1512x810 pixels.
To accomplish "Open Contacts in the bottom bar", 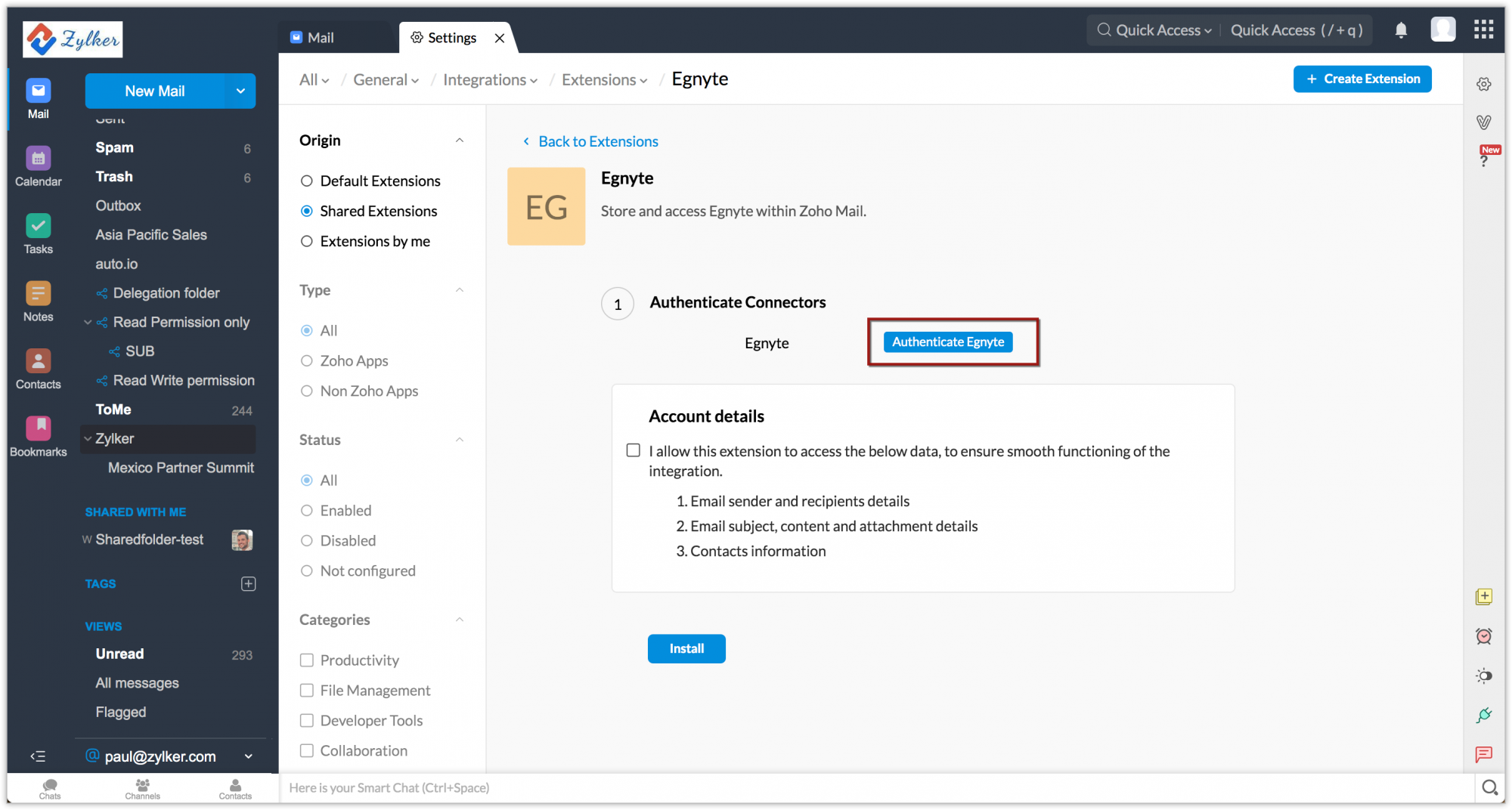I will (235, 788).
